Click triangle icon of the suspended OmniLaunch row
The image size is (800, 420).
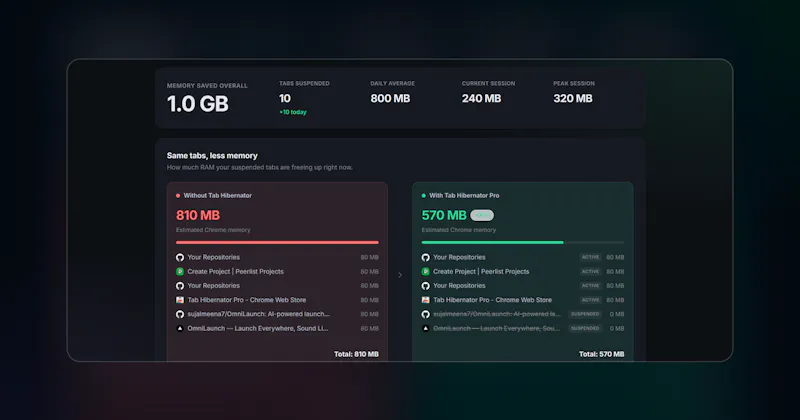[426, 329]
